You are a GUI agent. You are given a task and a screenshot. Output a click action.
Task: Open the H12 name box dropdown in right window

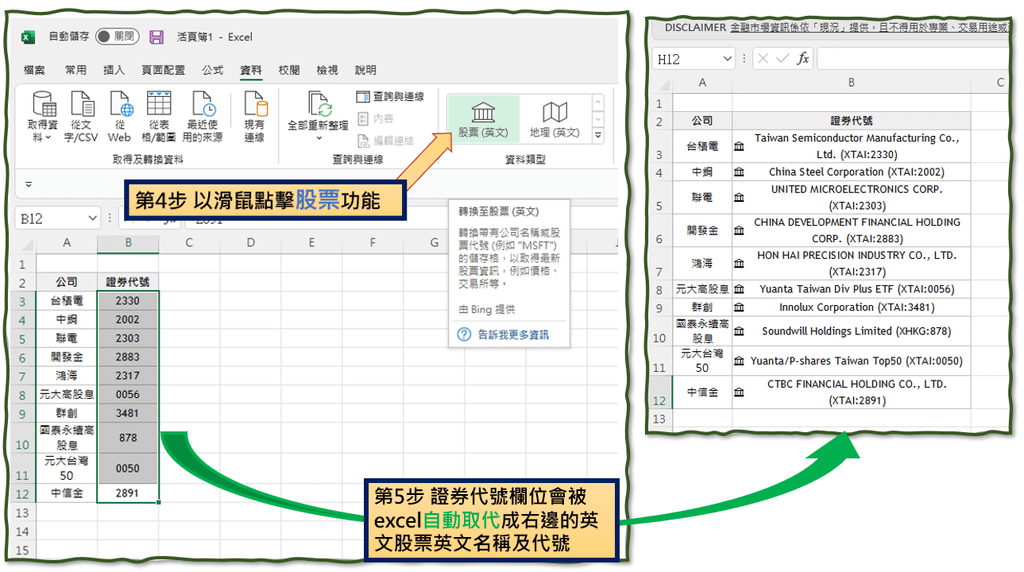click(x=728, y=59)
